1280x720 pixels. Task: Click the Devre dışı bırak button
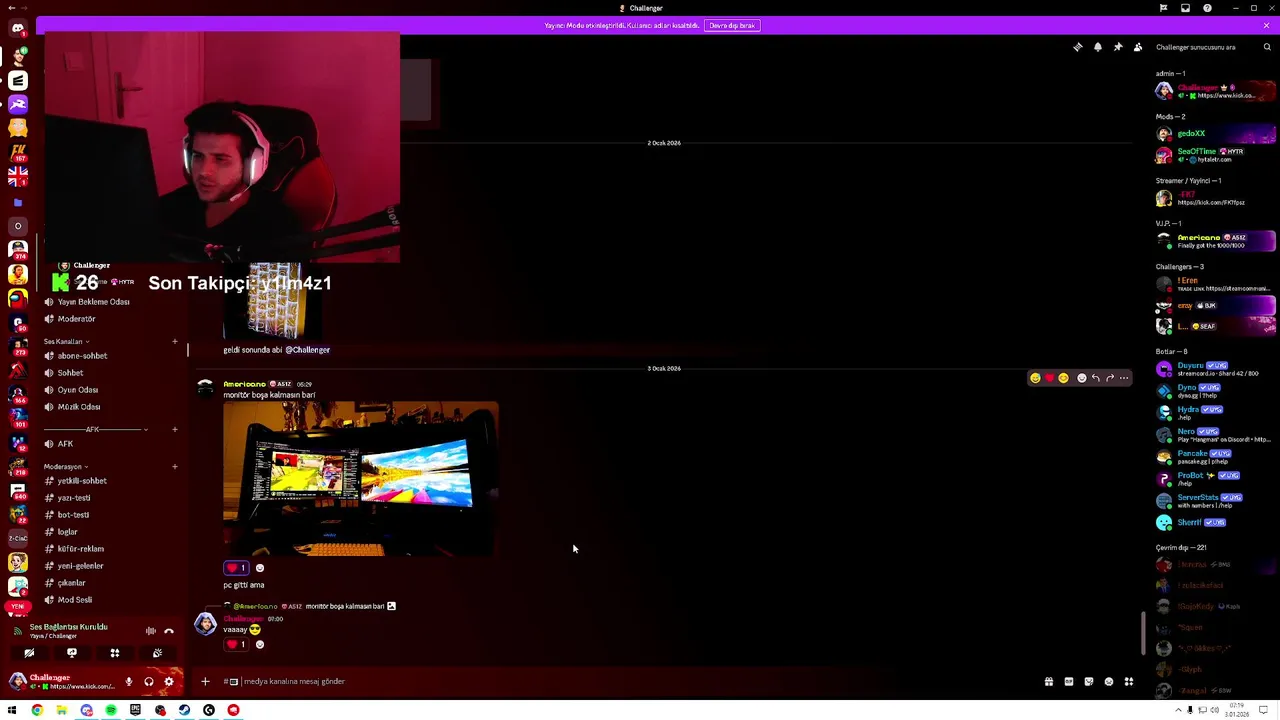(x=732, y=25)
